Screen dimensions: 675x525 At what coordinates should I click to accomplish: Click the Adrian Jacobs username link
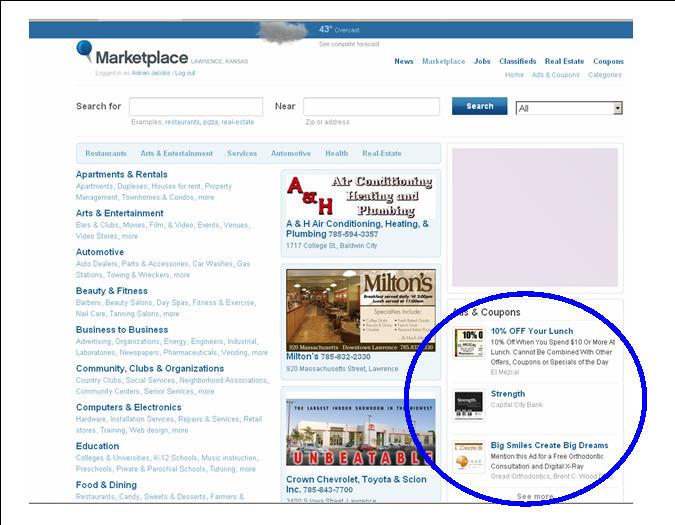click(151, 73)
